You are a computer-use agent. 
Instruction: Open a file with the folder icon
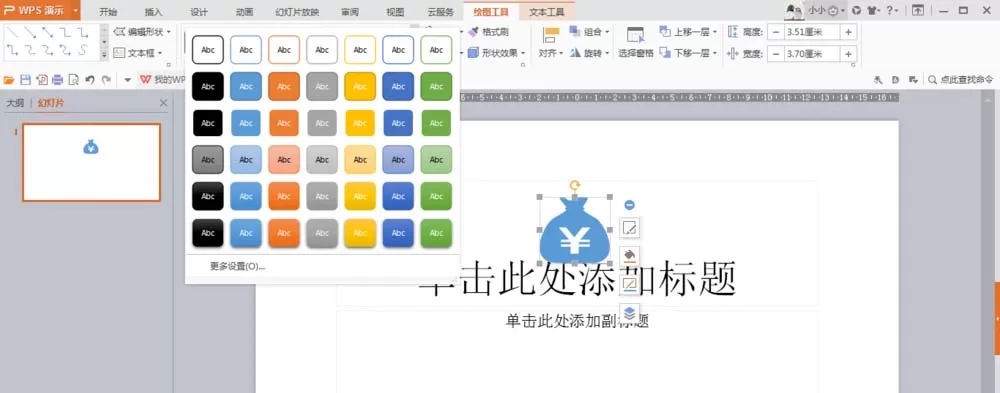point(9,80)
